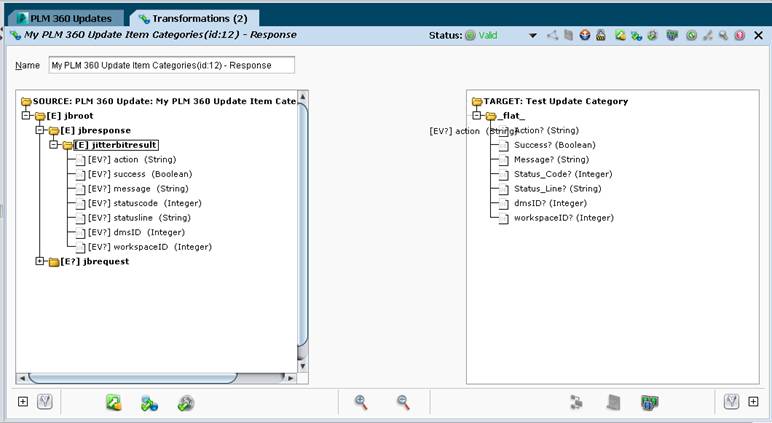Click the green checkmark gear icon in header toolbar
Screen dimensions: 772x423
pyautogui.click(x=652, y=35)
